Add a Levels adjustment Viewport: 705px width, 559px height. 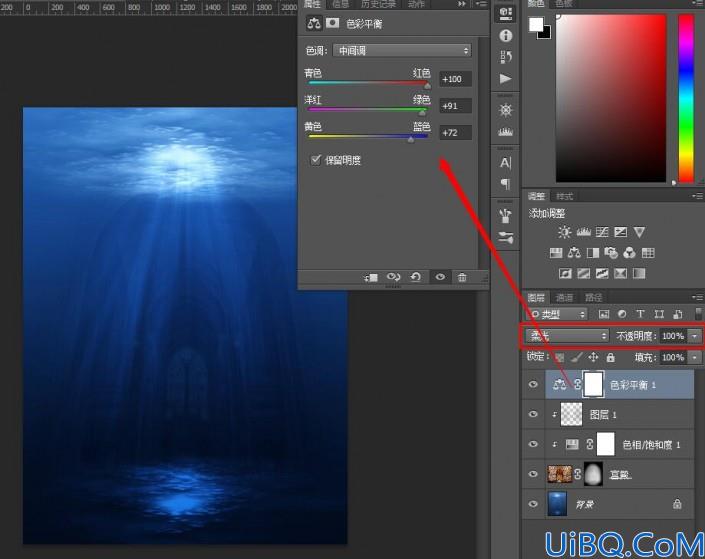click(584, 232)
